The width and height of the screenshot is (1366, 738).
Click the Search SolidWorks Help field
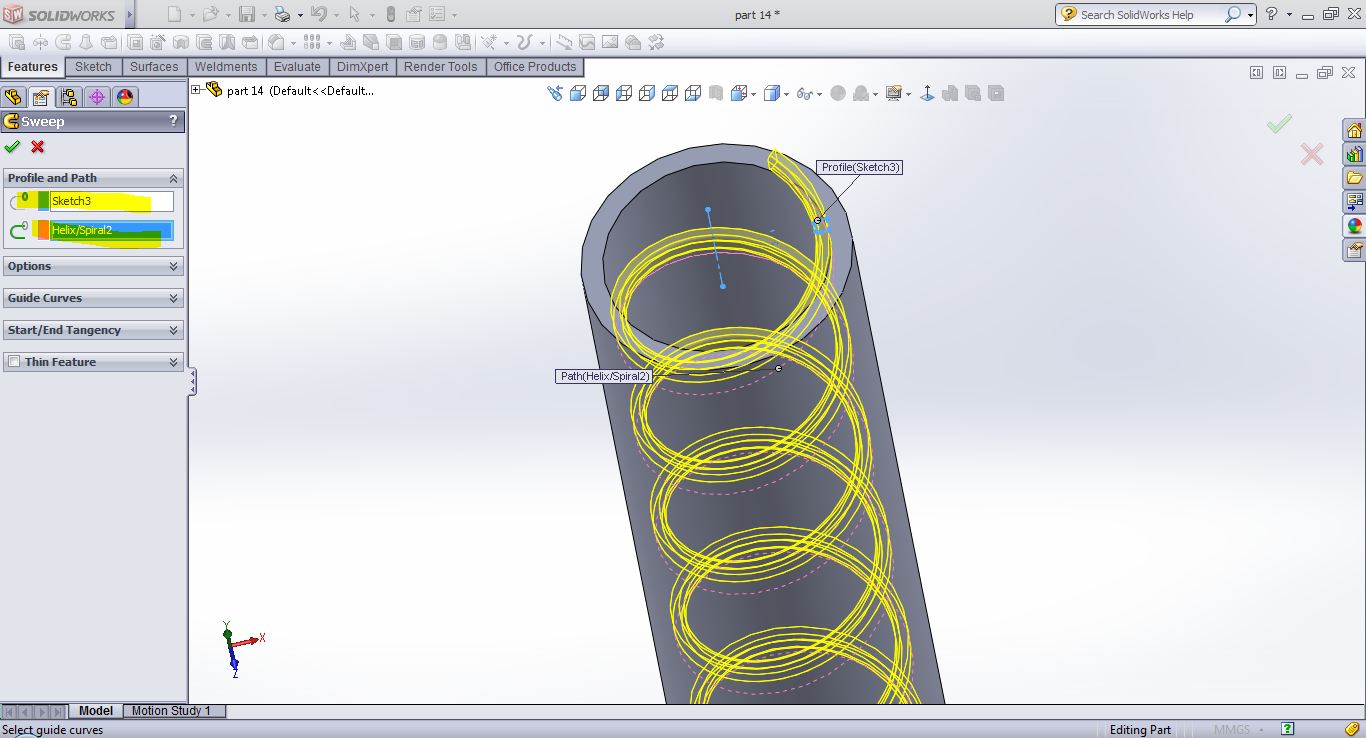coord(1150,14)
